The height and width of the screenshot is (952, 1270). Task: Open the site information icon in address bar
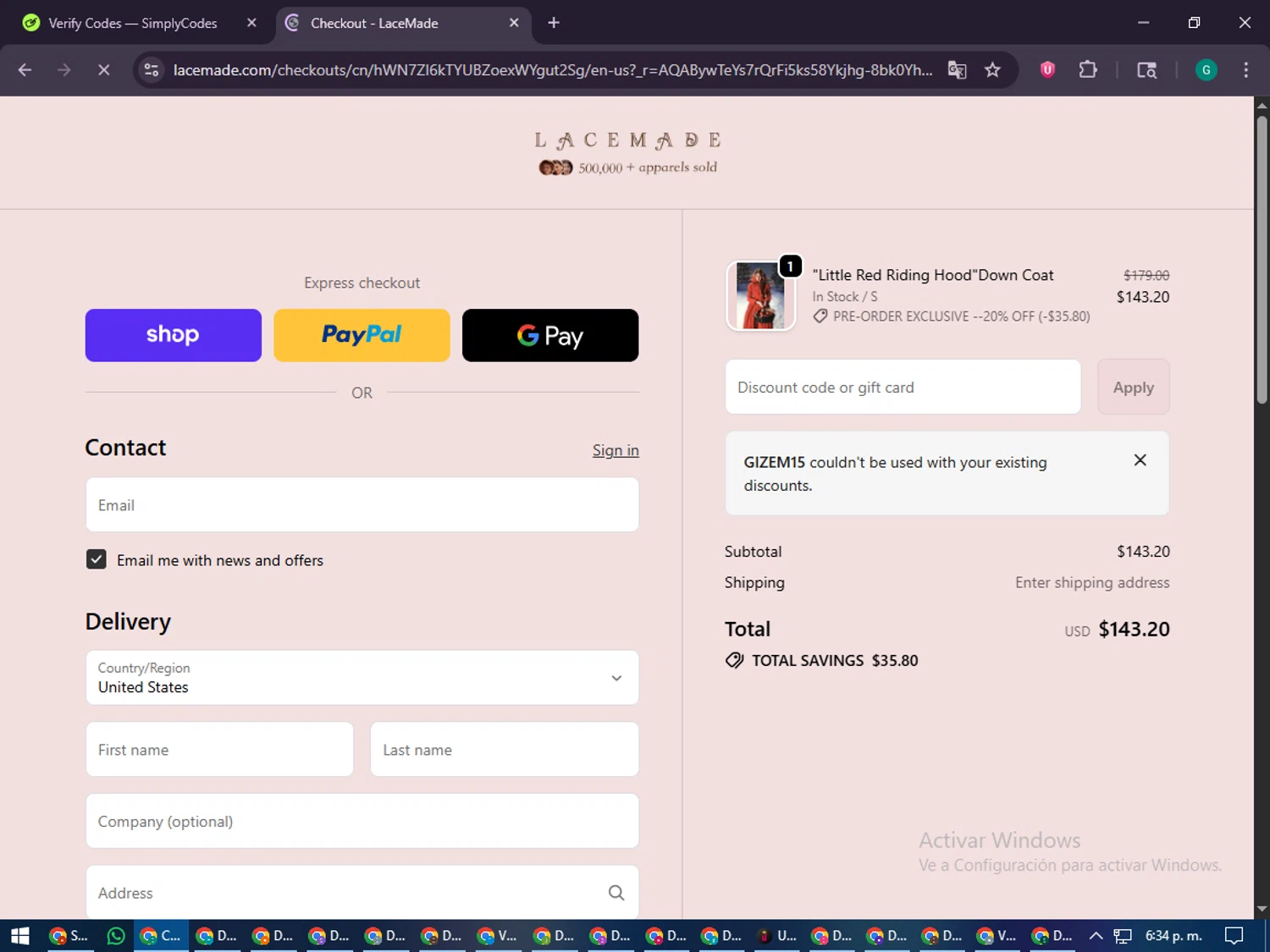(x=152, y=70)
